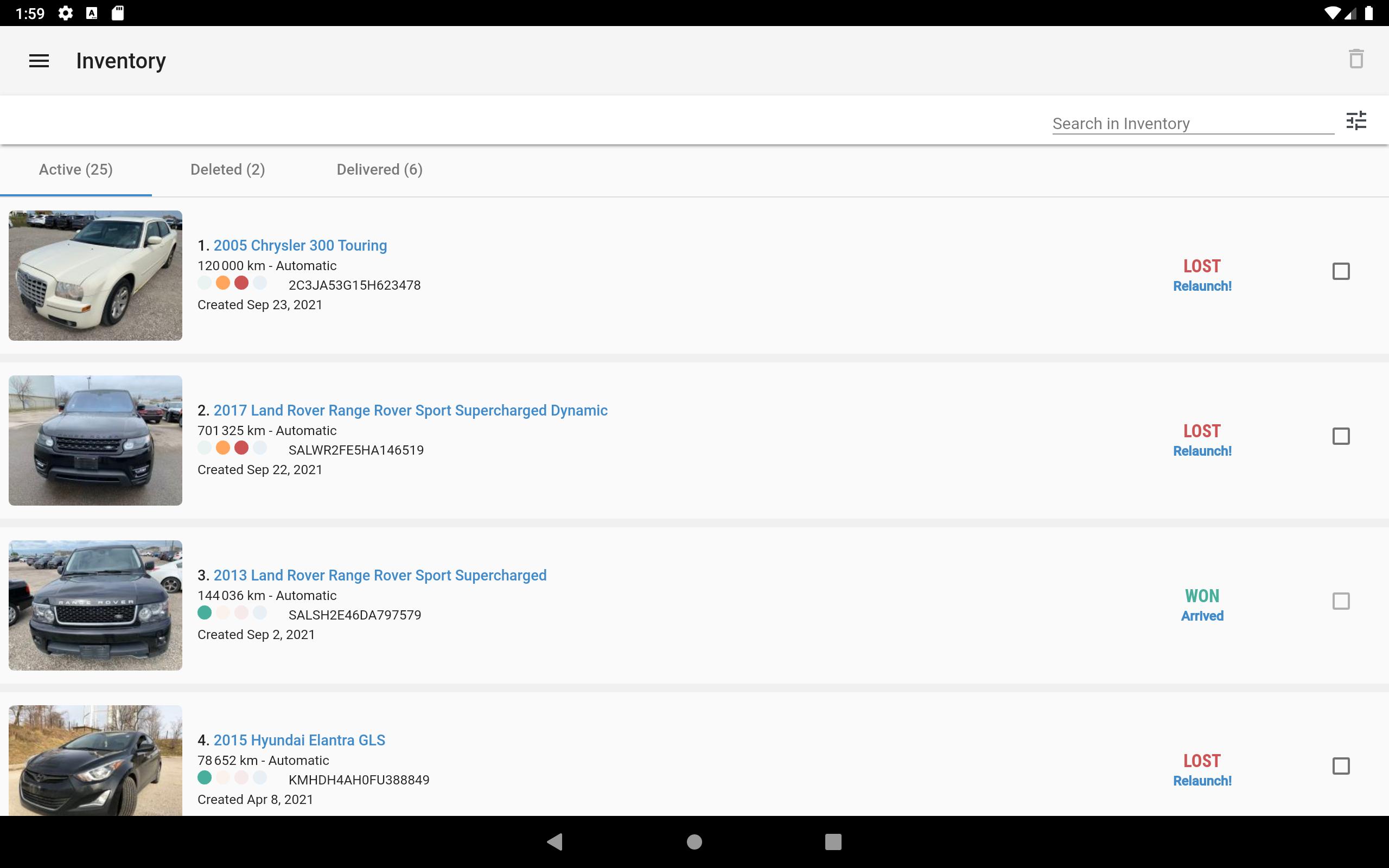The width and height of the screenshot is (1389, 868).
Task: Click the white Chrysler 300 thumbnail
Action: (95, 276)
